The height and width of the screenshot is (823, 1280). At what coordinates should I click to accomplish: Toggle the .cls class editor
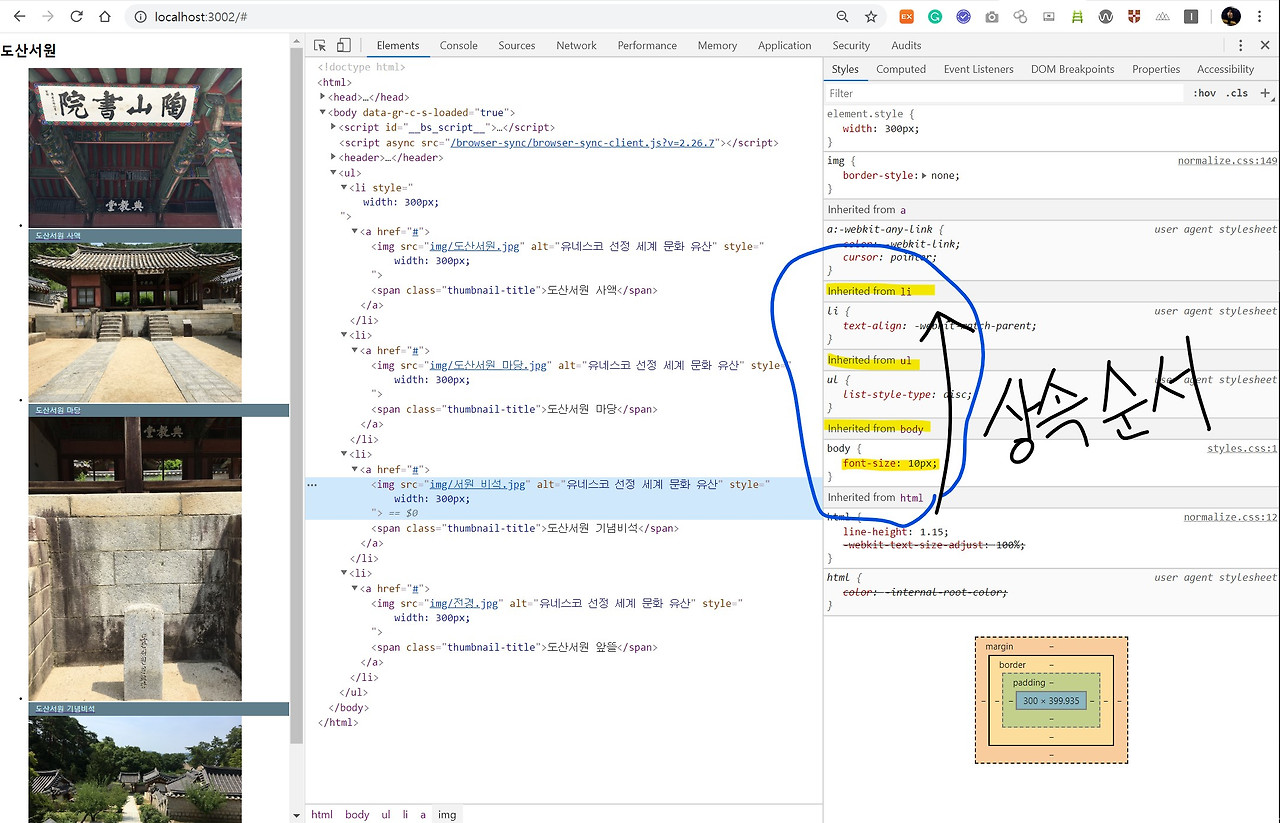click(1238, 93)
